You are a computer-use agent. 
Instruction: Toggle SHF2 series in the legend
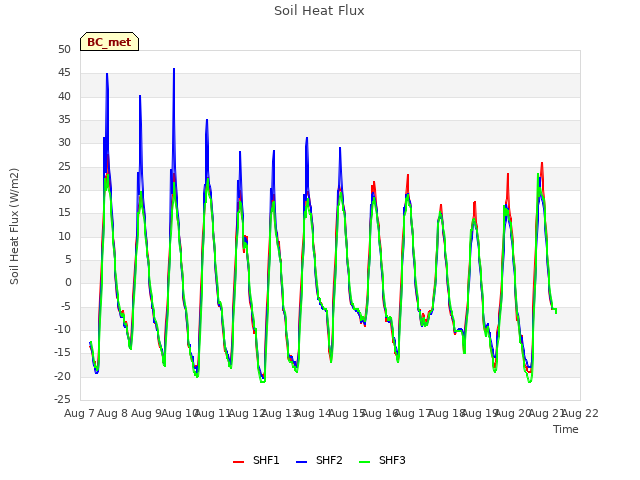(x=319, y=460)
